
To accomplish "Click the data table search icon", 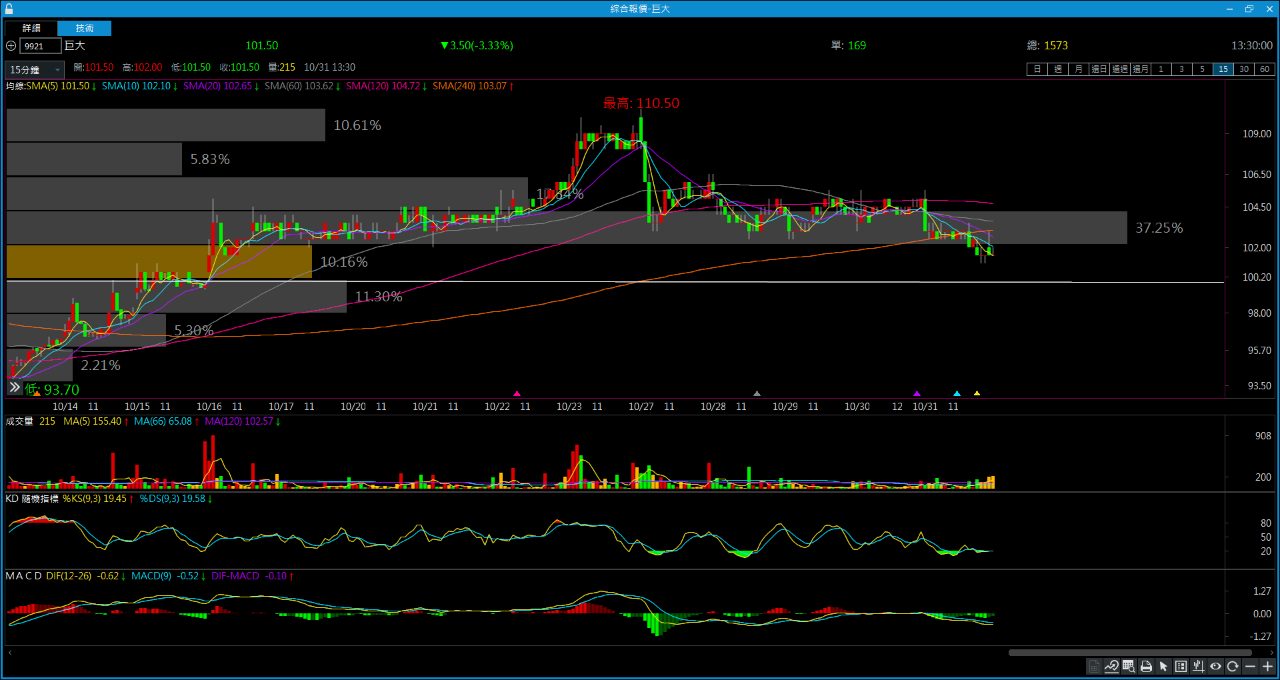I will coord(1129,666).
